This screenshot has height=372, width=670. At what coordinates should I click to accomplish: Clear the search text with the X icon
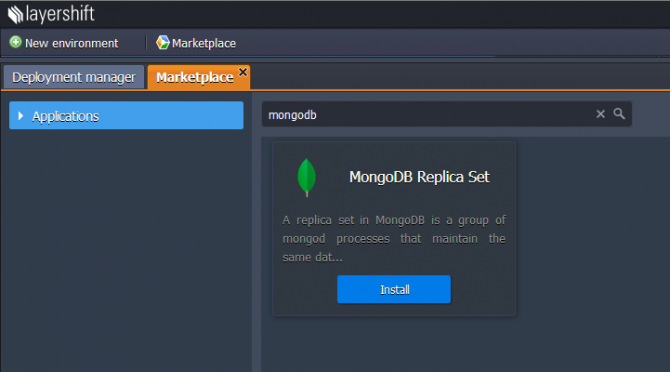600,114
